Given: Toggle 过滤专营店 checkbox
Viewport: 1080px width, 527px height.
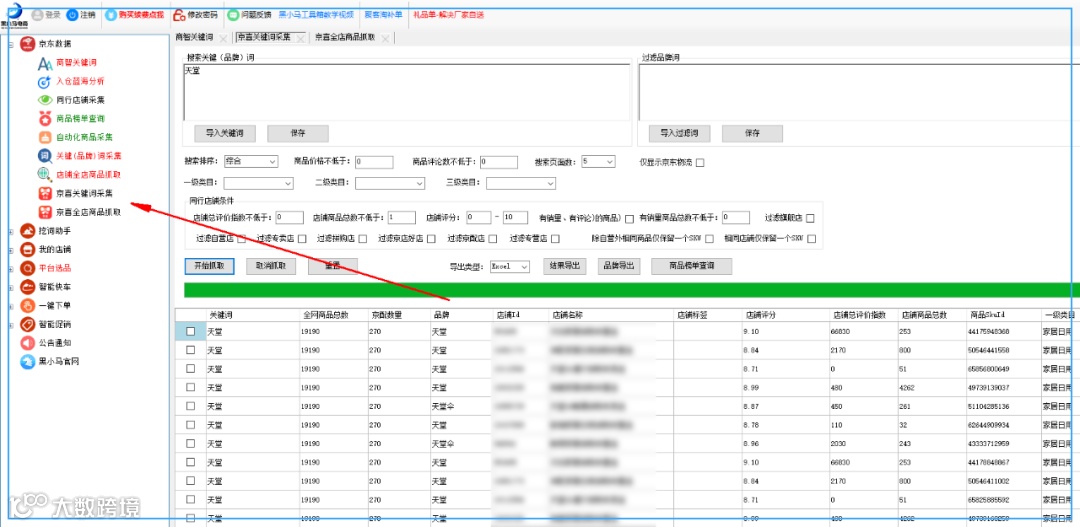Looking at the screenshot, I should tap(555, 240).
